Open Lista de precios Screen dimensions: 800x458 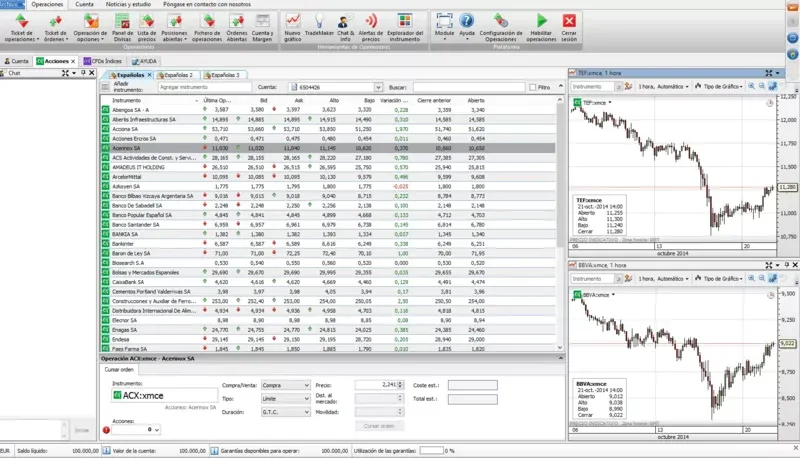click(x=147, y=28)
